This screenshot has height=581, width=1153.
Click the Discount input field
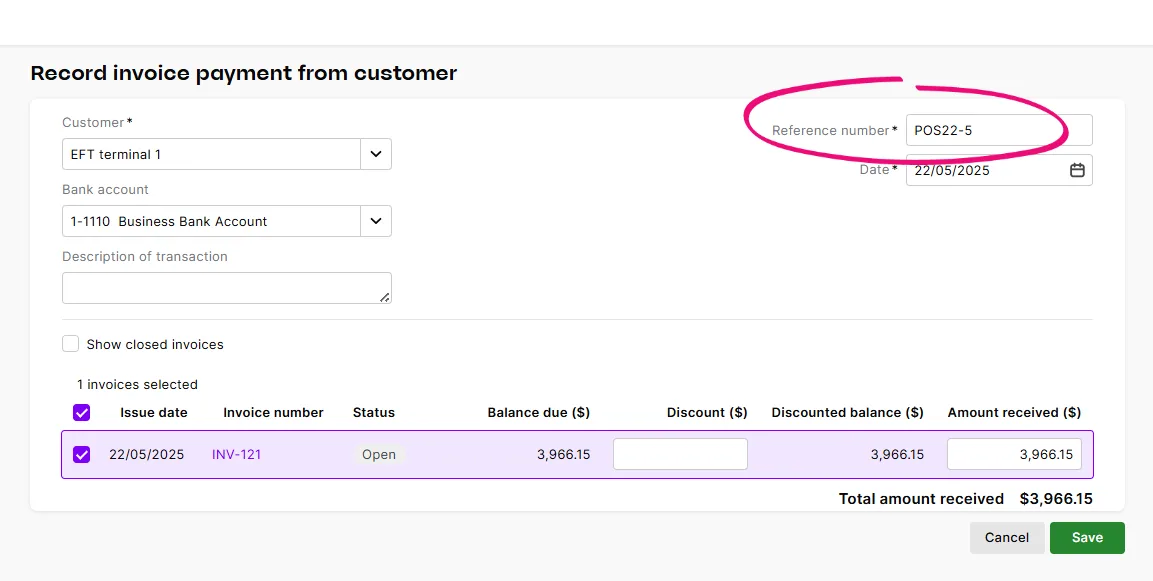(680, 453)
